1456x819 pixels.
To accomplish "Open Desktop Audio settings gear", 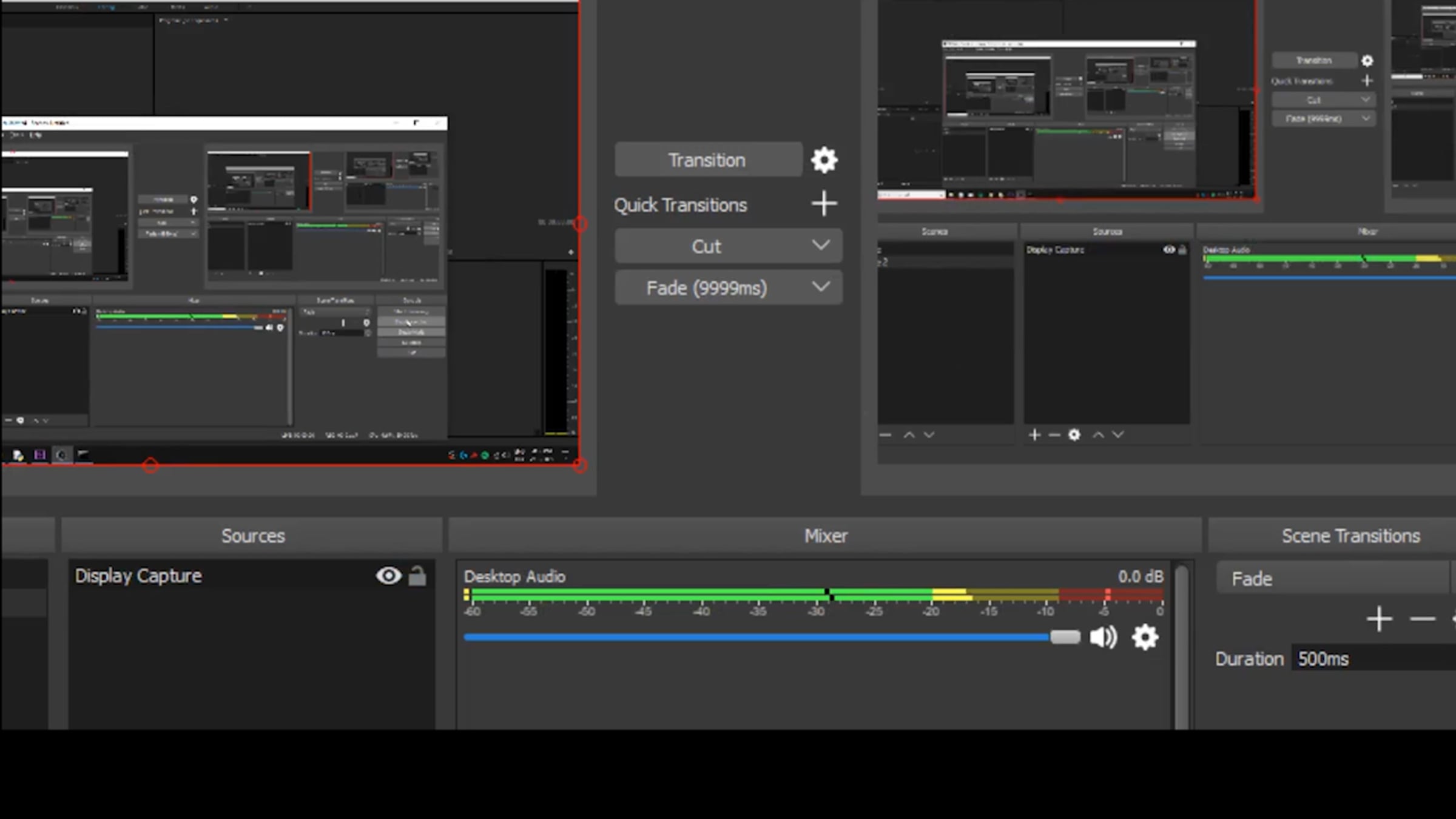I will pos(1145,637).
